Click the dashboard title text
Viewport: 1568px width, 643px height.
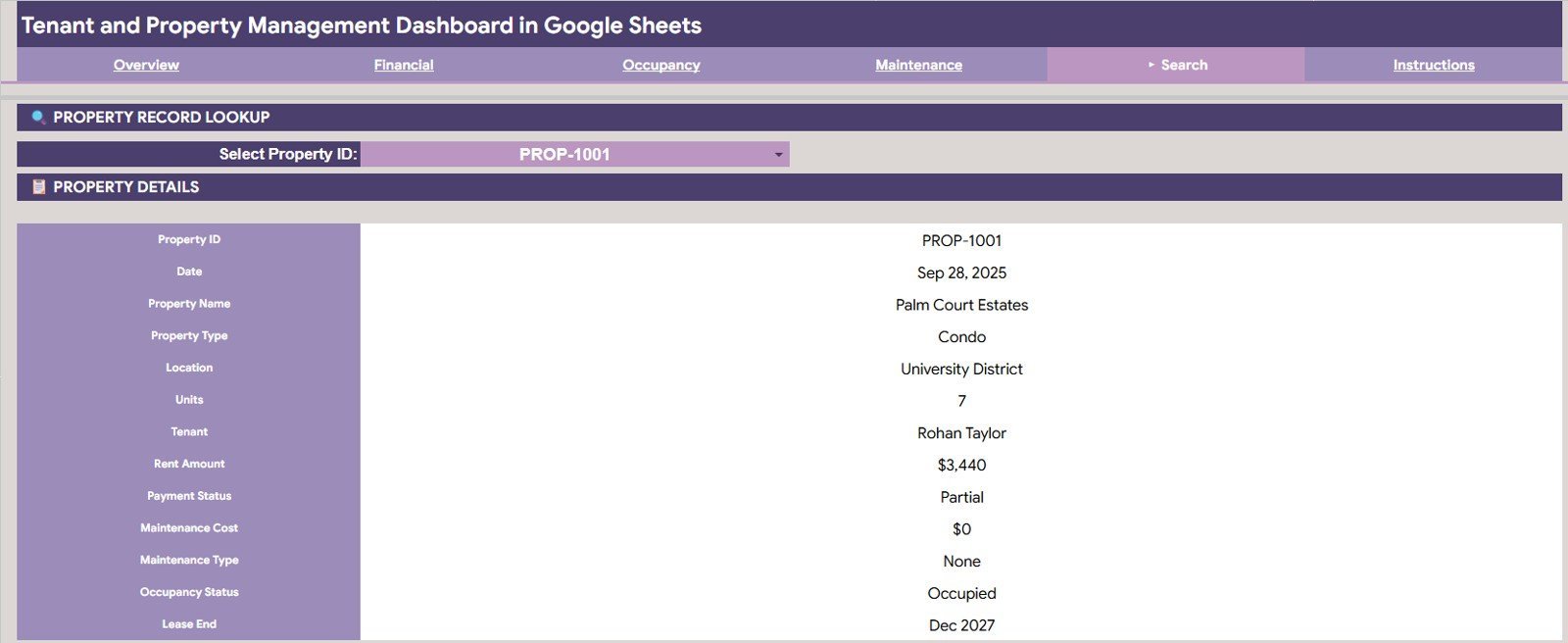(x=362, y=25)
